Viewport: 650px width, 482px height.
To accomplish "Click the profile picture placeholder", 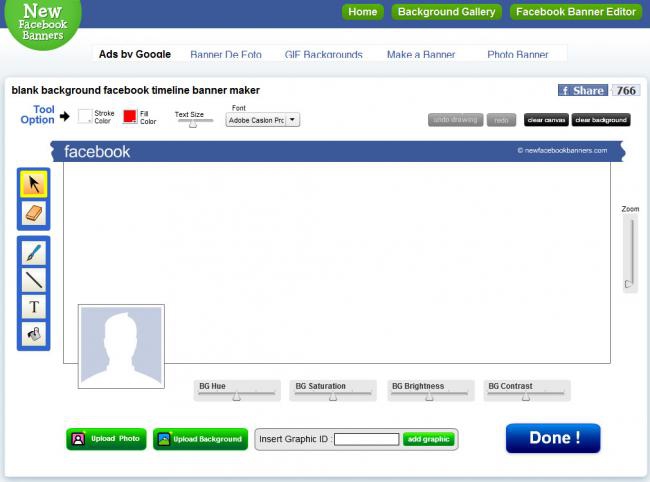I will point(121,346).
